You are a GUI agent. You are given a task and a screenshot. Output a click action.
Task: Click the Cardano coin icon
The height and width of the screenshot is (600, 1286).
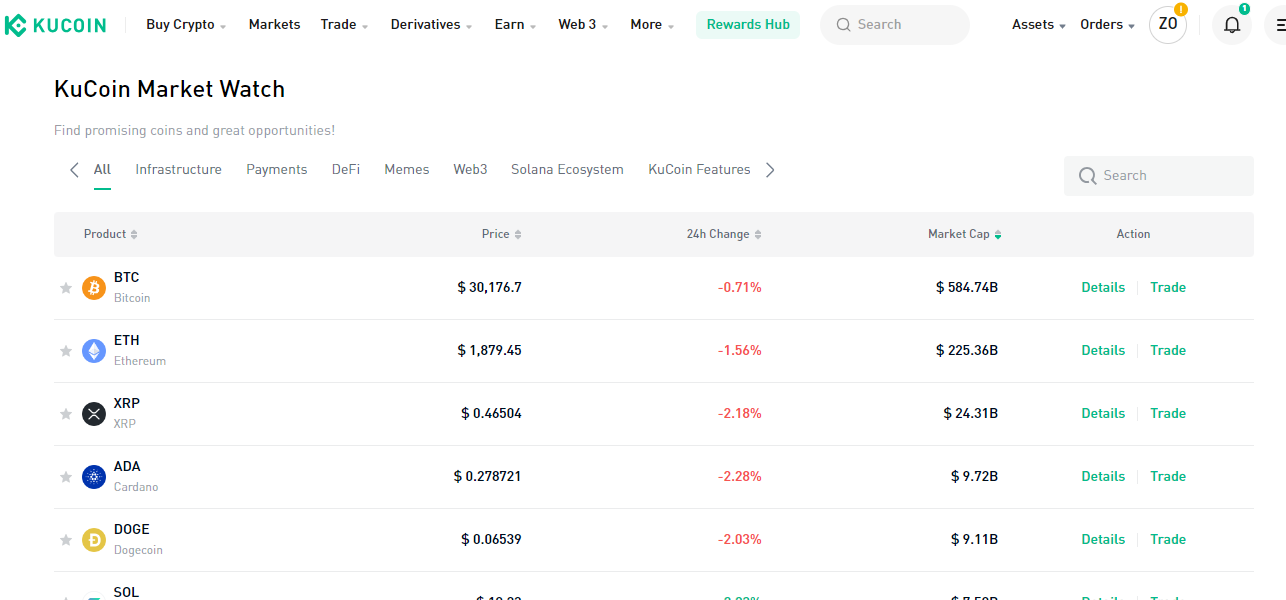coord(94,477)
